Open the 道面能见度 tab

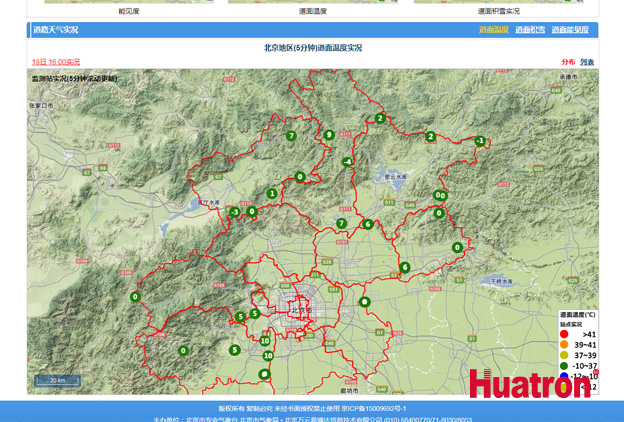pyautogui.click(x=570, y=30)
